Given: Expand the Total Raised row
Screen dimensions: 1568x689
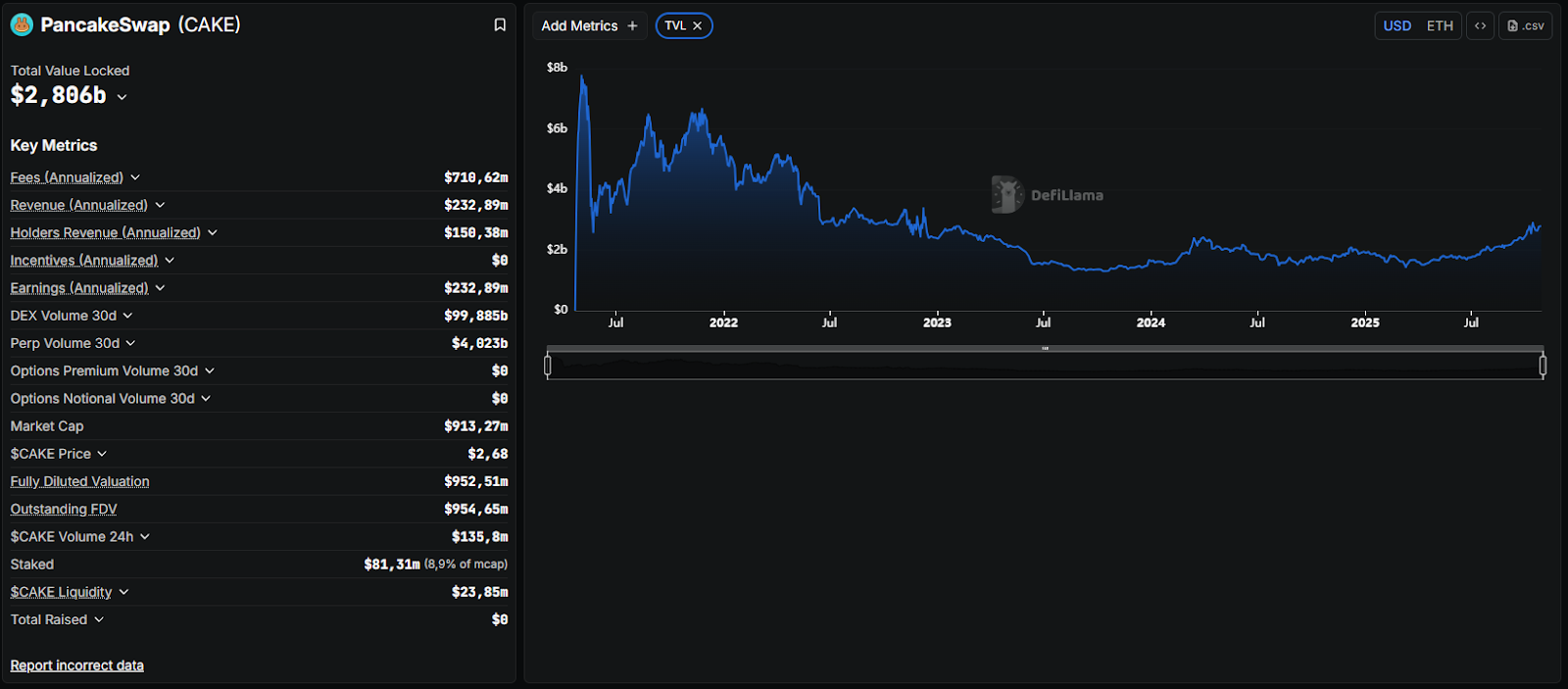Looking at the screenshot, I should pyautogui.click(x=99, y=619).
